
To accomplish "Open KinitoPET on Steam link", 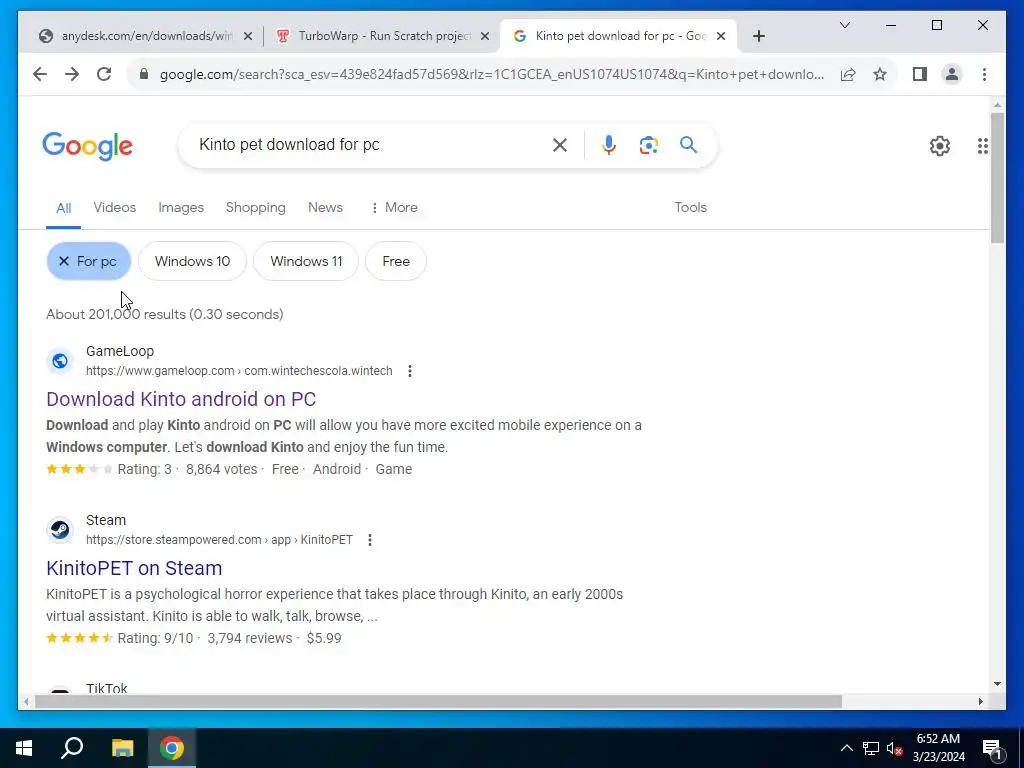I will point(134,568).
